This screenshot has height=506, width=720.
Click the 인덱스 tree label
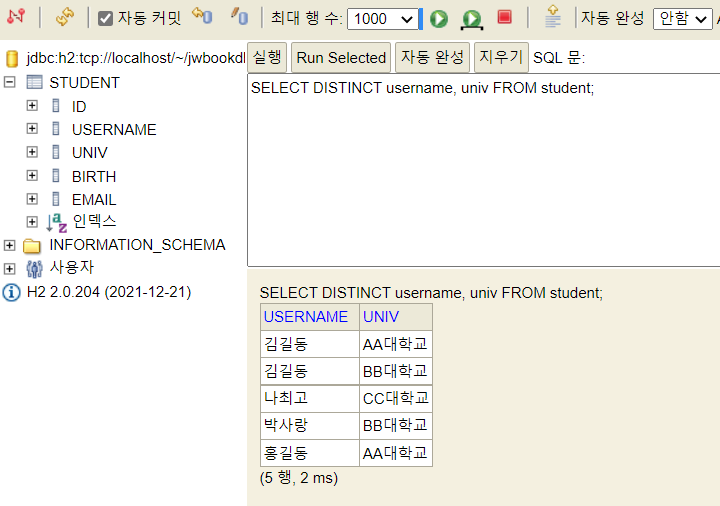[x=94, y=221]
